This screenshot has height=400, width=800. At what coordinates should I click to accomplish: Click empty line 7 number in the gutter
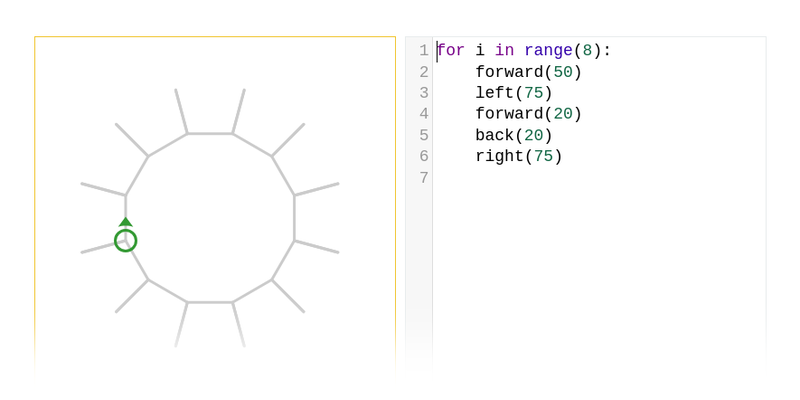(x=424, y=178)
